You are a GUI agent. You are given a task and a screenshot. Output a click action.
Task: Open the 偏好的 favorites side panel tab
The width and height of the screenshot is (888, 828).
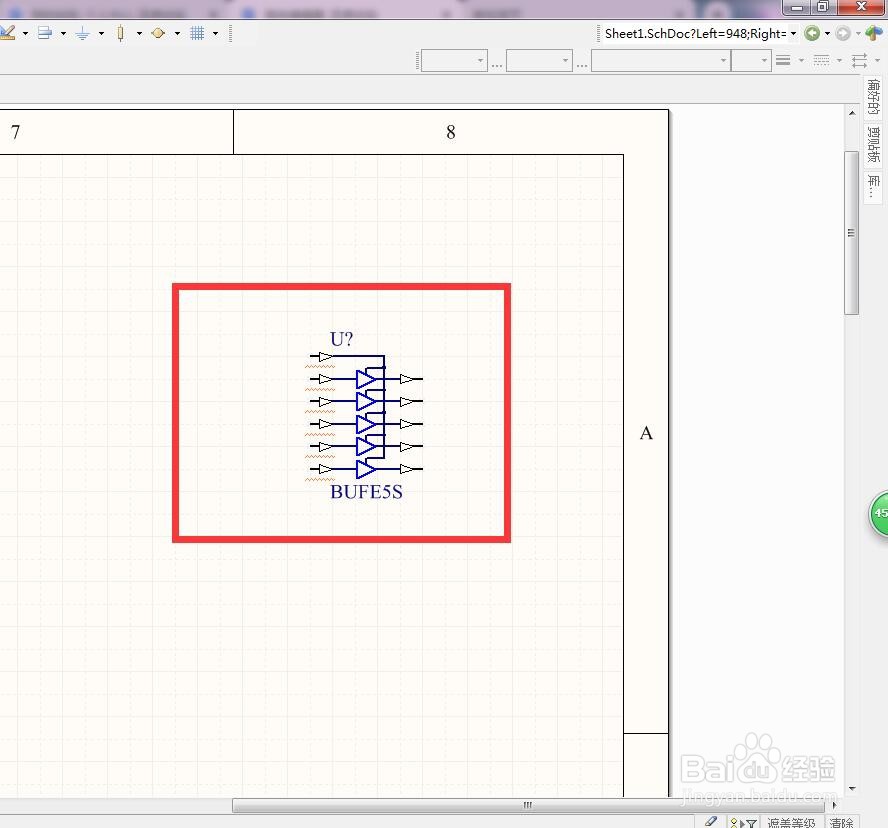point(873,97)
